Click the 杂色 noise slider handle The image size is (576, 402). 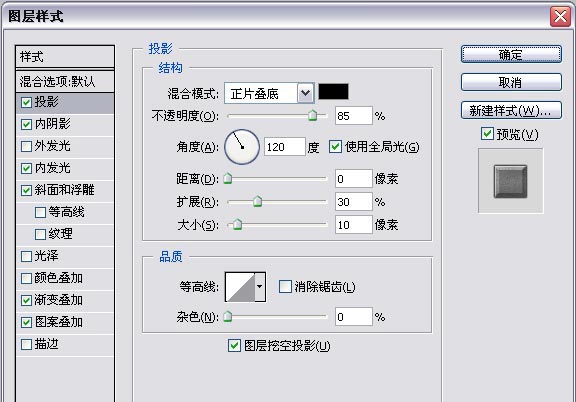pos(228,316)
